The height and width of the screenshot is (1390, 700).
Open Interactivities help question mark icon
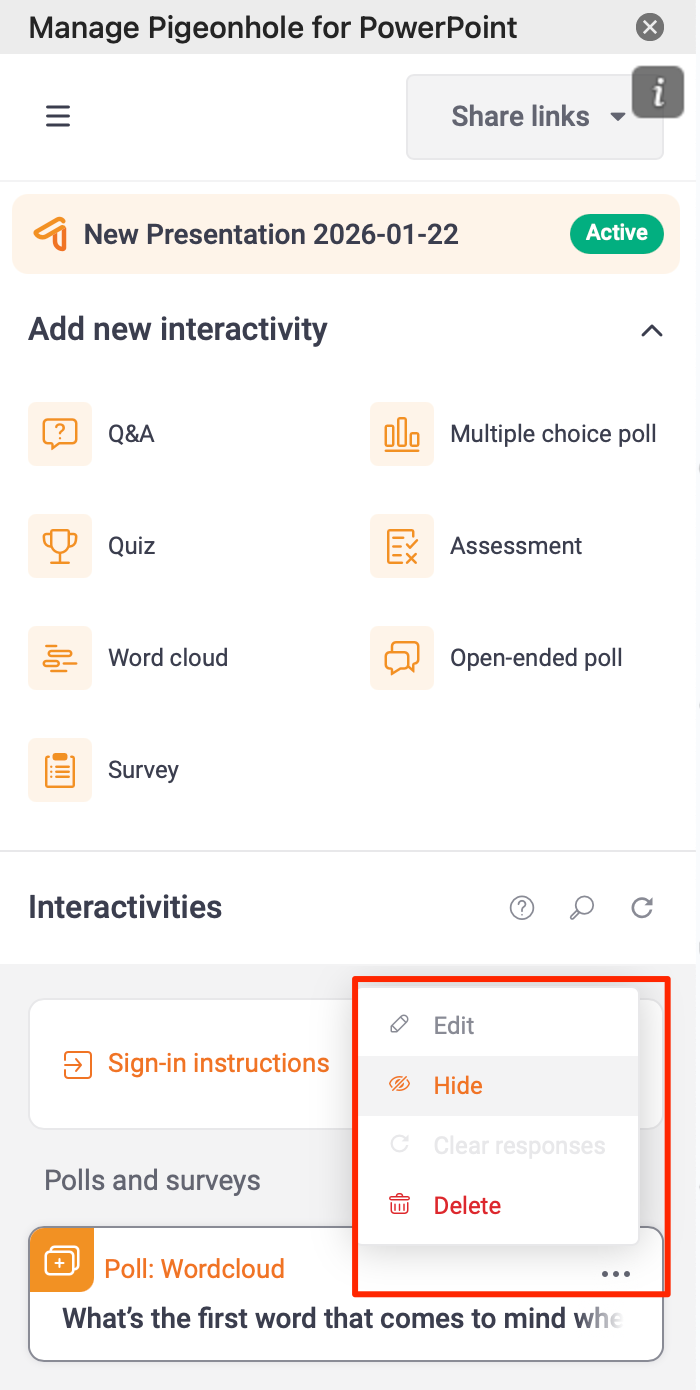click(522, 908)
